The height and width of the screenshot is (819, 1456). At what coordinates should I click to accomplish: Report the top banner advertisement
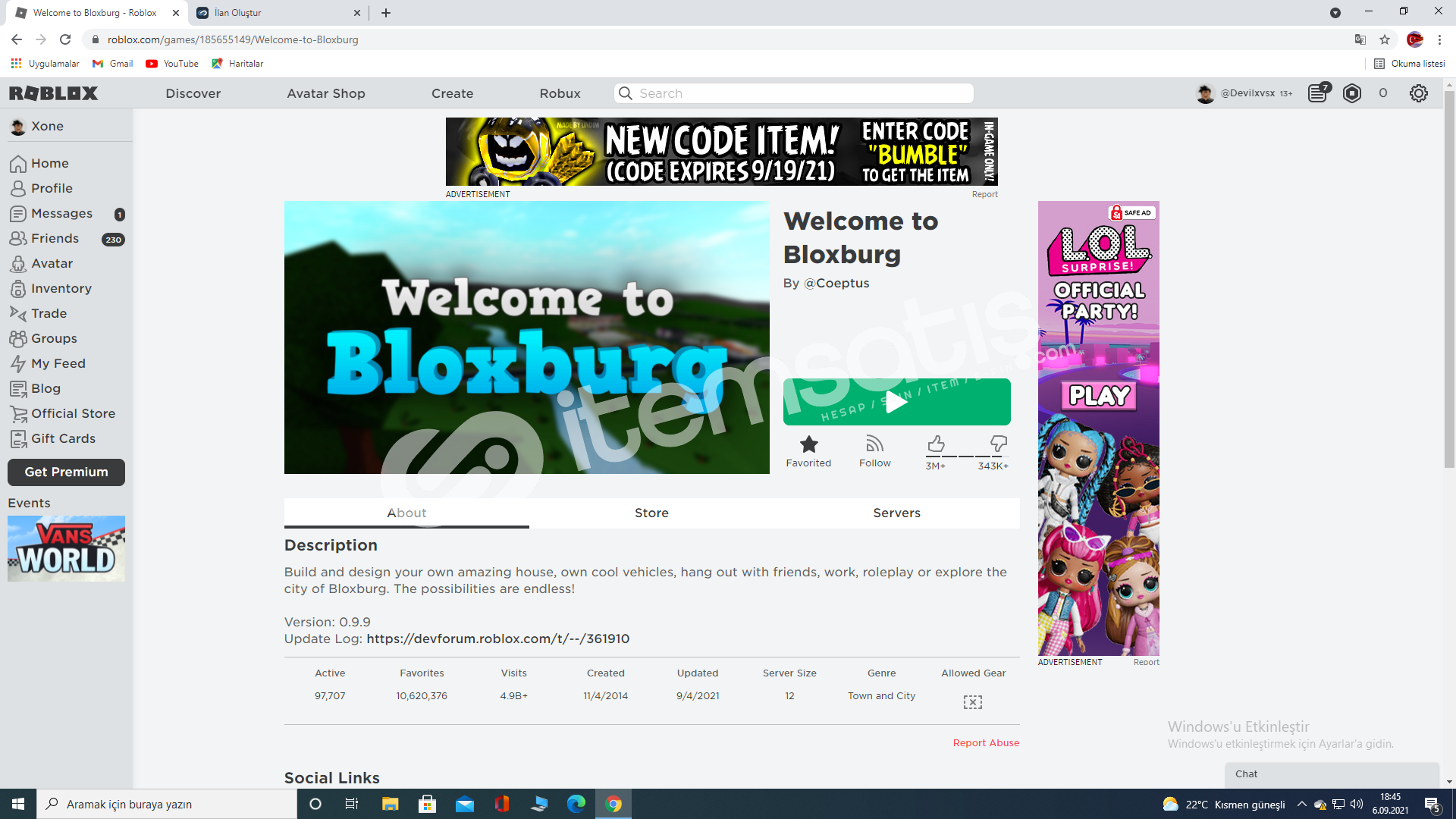coord(984,194)
